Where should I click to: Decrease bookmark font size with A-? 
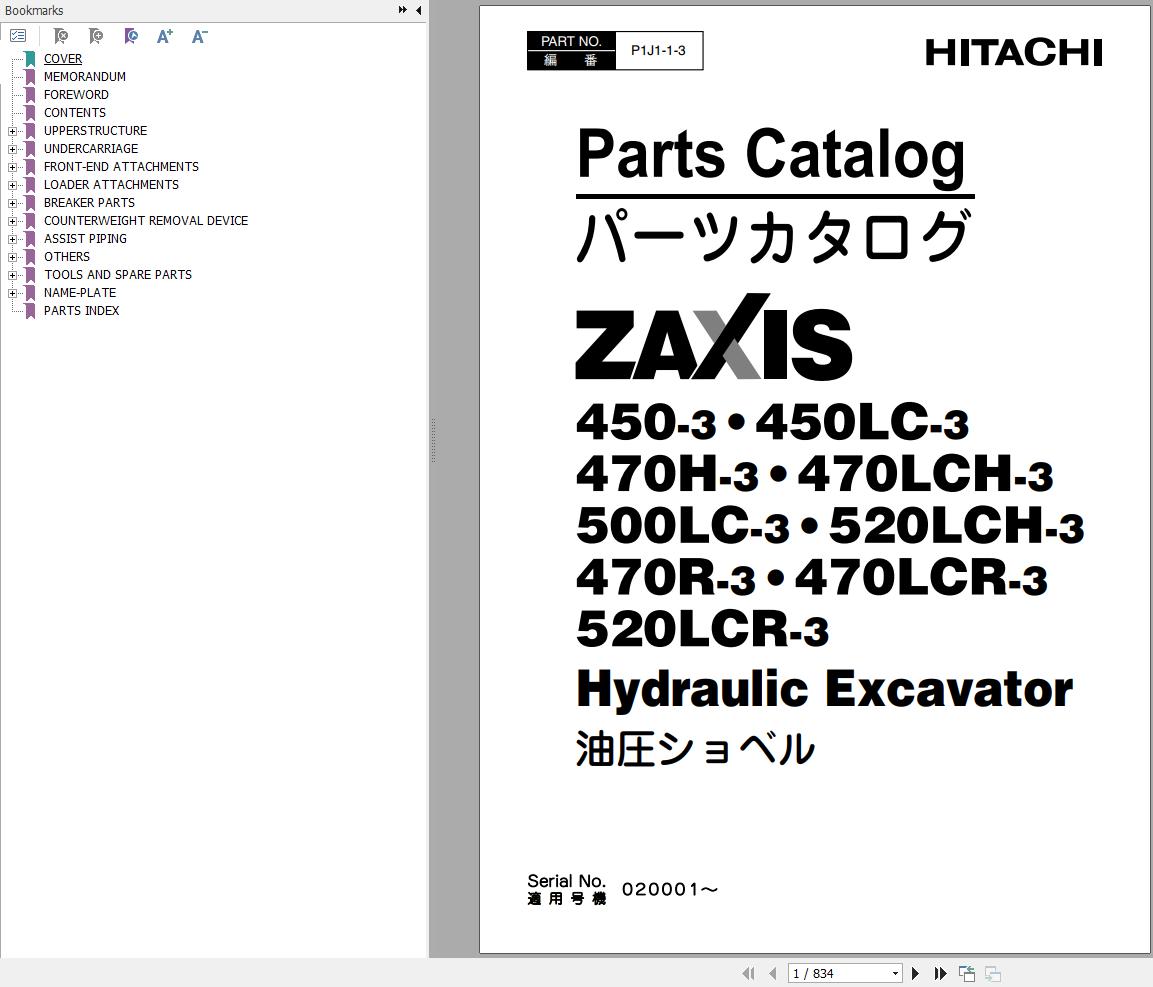199,35
